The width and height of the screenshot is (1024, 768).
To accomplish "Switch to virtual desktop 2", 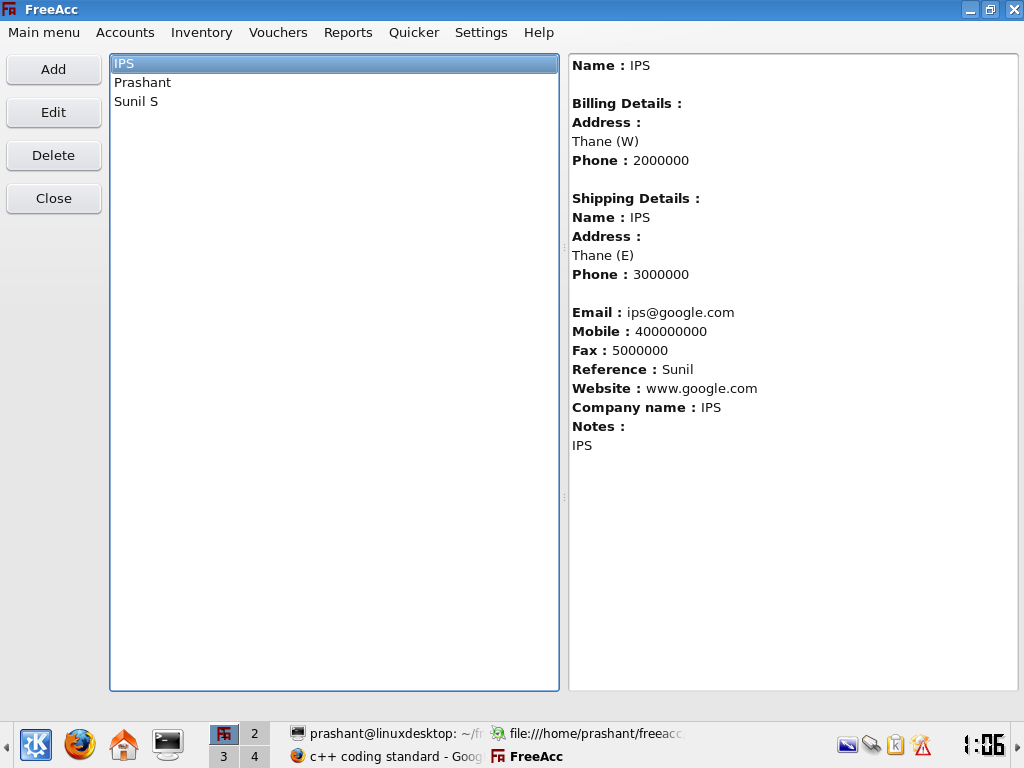I will [255, 733].
